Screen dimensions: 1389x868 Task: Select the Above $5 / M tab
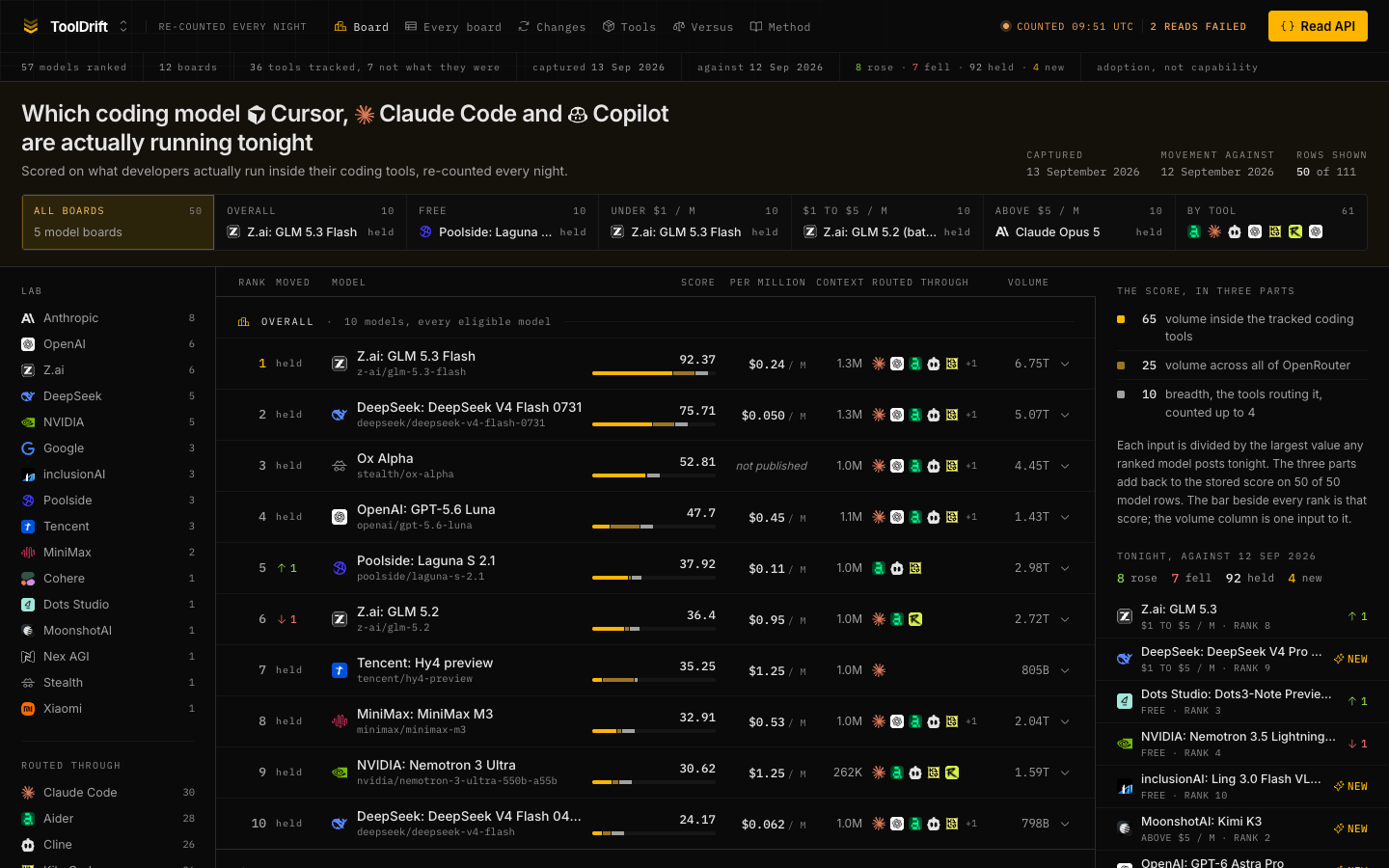click(1078, 222)
